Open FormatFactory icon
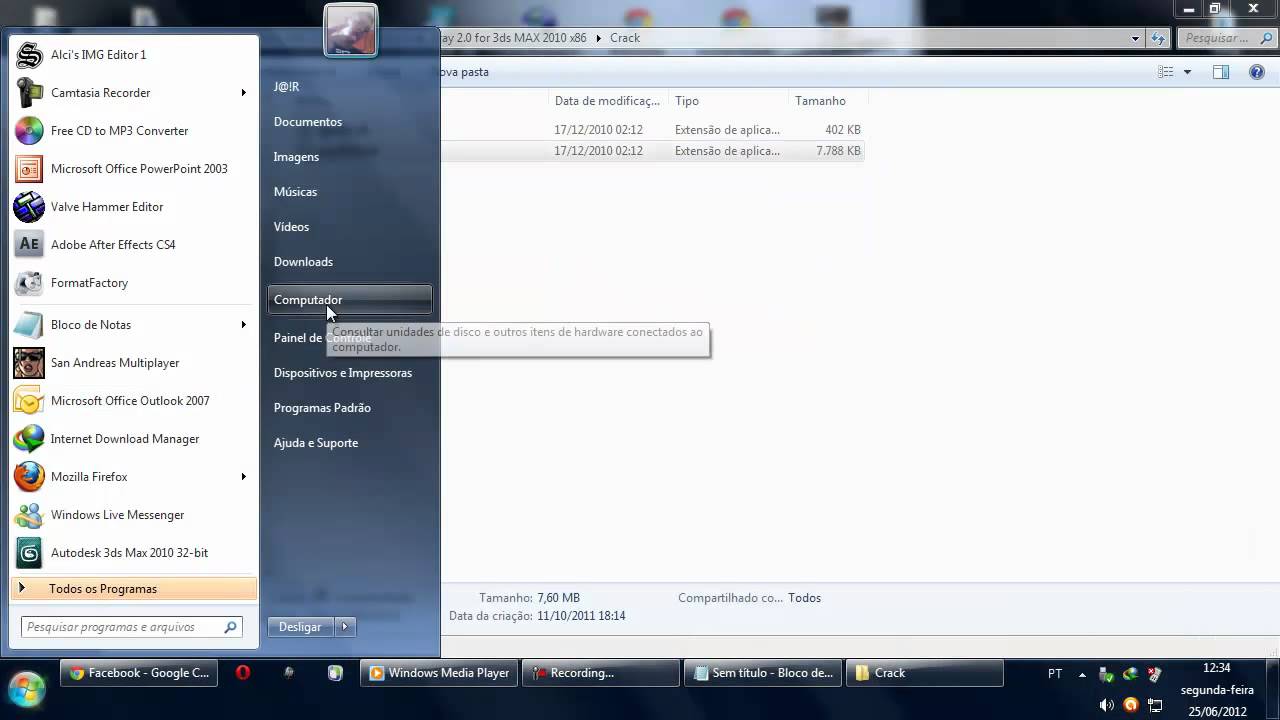 click(x=29, y=283)
